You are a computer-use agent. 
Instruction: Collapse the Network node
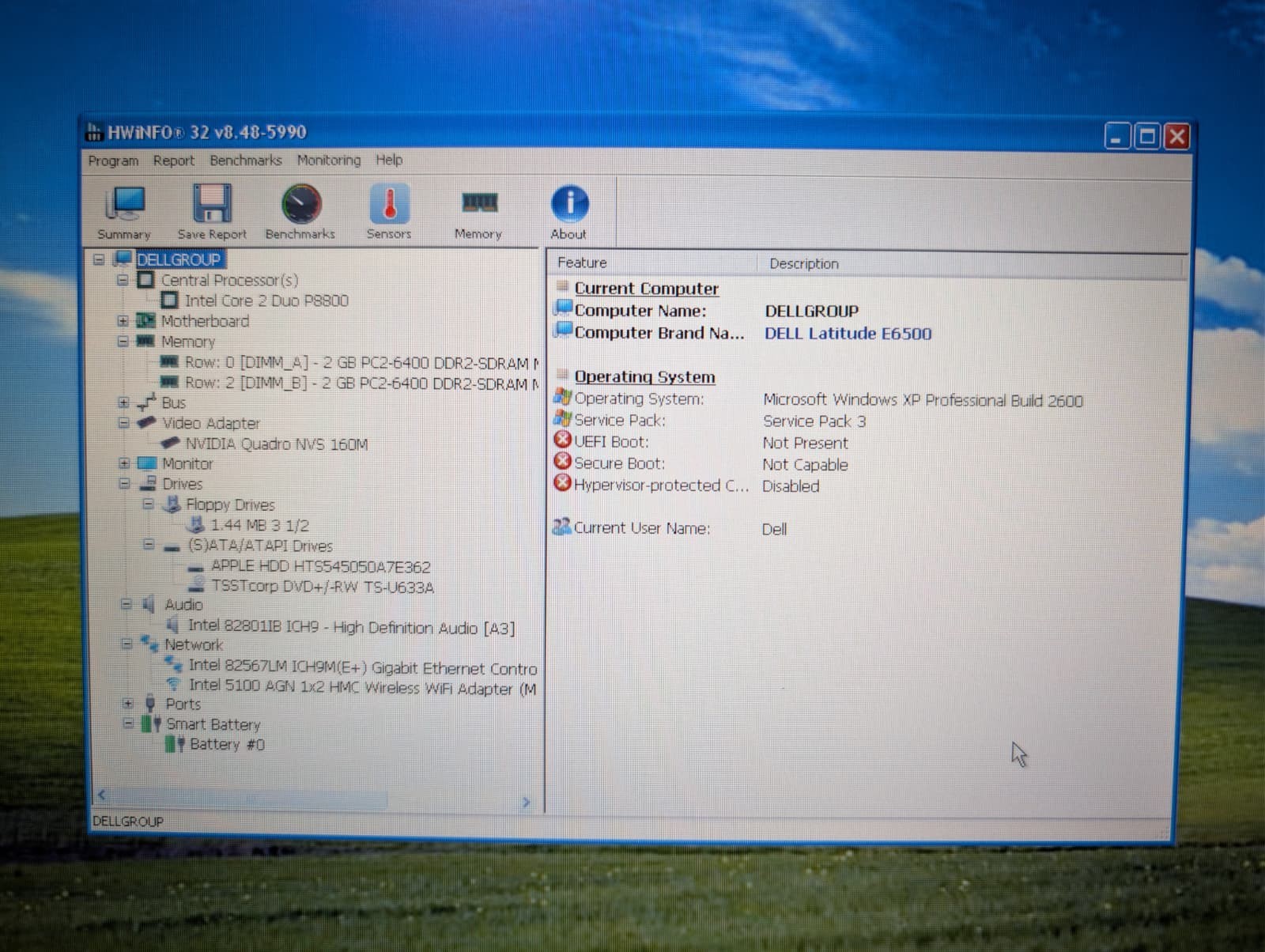point(126,644)
